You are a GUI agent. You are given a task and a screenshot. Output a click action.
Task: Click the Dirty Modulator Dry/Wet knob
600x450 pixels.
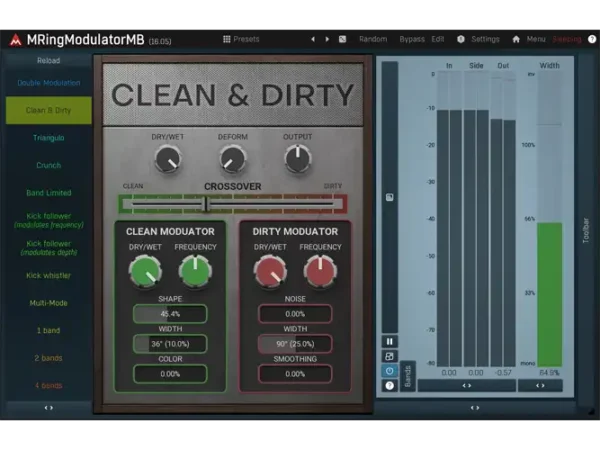point(270,272)
